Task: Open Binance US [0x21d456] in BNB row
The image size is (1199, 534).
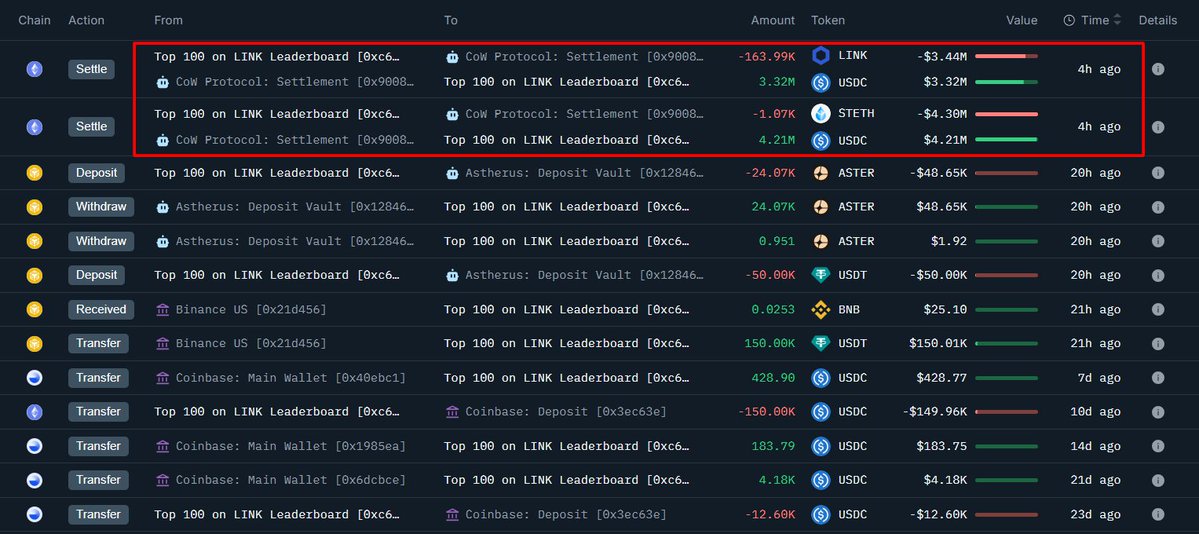Action: click(251, 309)
